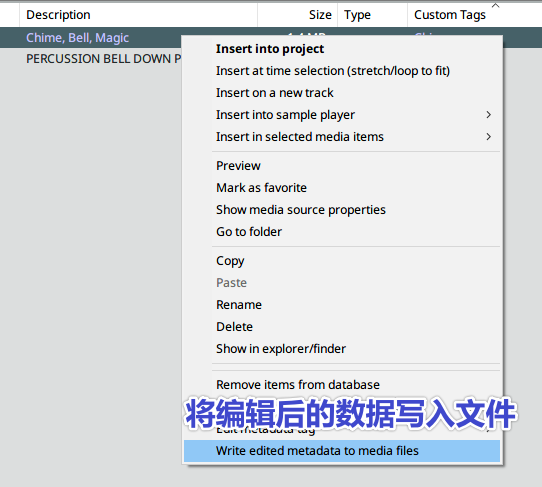Image resolution: width=542 pixels, height=487 pixels.
Task: Open Insert into sample player submenu
Action: point(342,115)
